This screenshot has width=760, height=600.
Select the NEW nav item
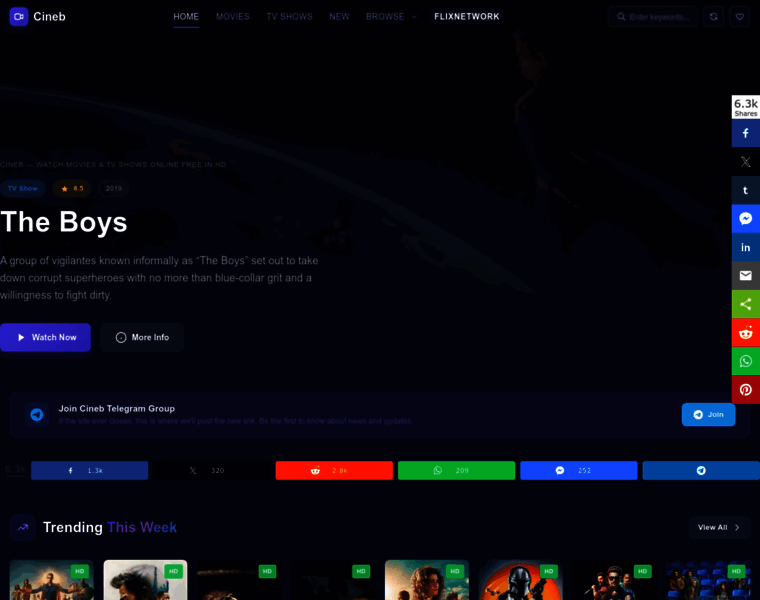point(339,16)
